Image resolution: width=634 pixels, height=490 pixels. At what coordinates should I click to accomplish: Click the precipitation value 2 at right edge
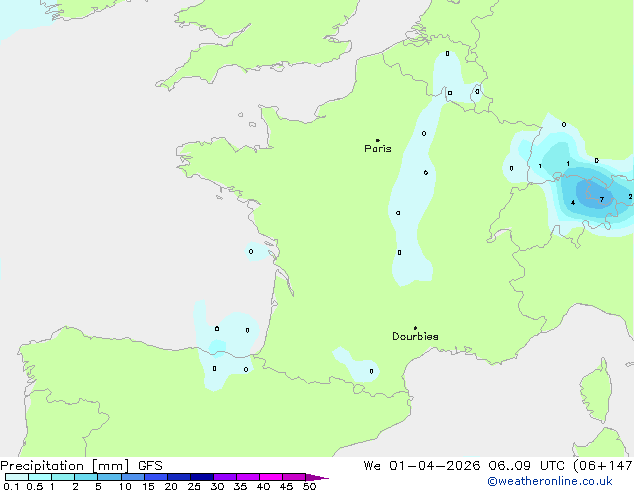tap(630, 196)
